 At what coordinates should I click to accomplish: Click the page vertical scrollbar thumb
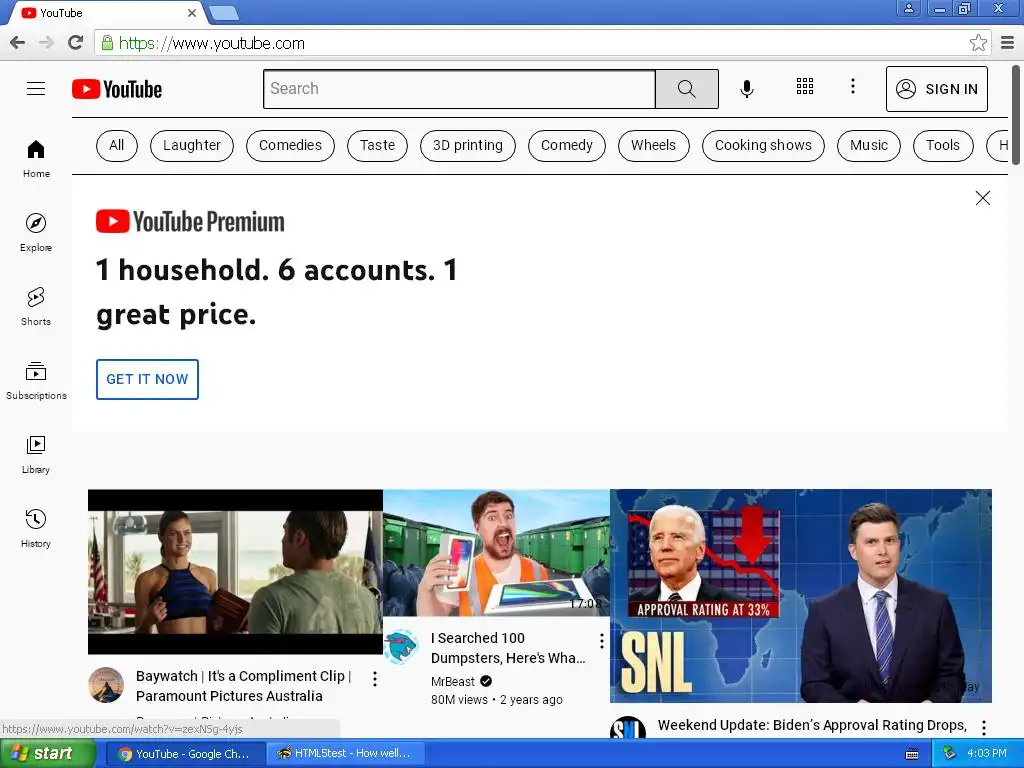coord(1016,114)
